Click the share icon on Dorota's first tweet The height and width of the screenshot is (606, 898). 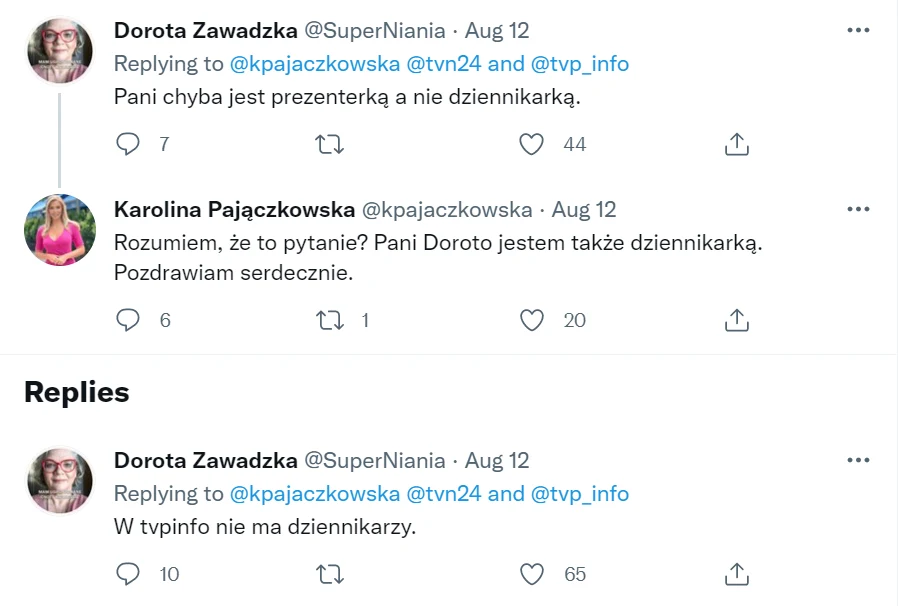coord(736,144)
